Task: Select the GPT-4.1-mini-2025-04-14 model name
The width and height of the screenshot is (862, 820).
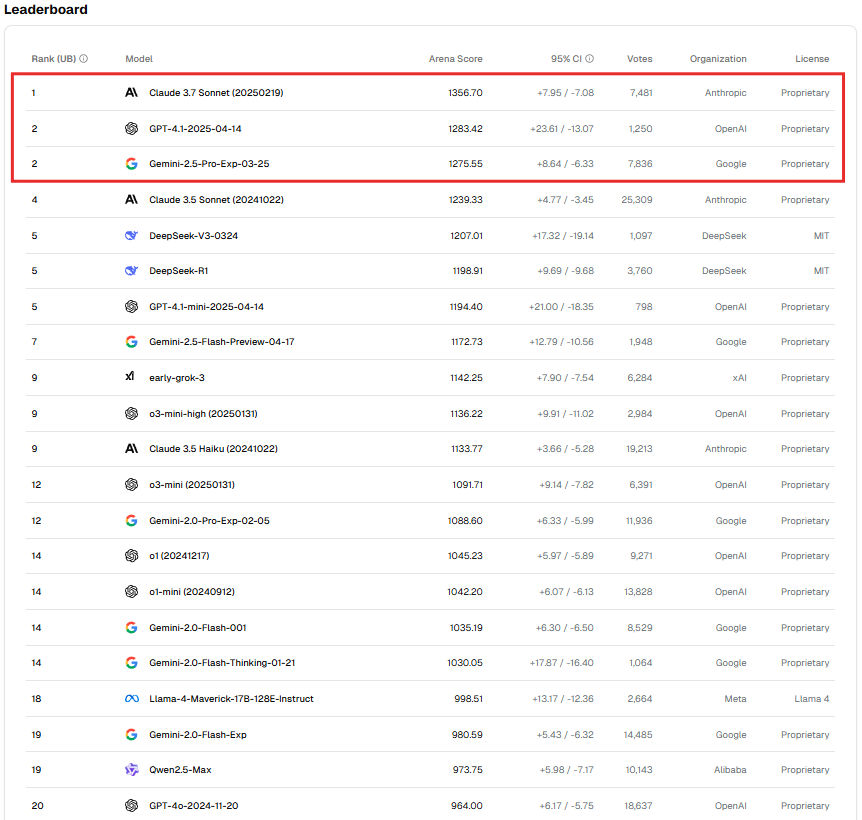Action: point(207,307)
